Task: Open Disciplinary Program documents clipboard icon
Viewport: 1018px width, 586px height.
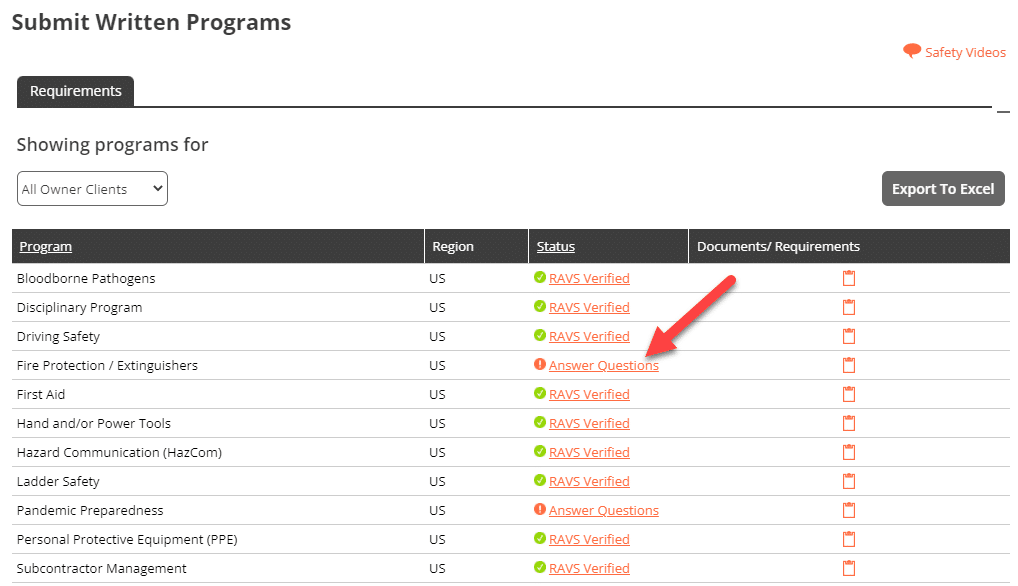Action: click(x=849, y=307)
